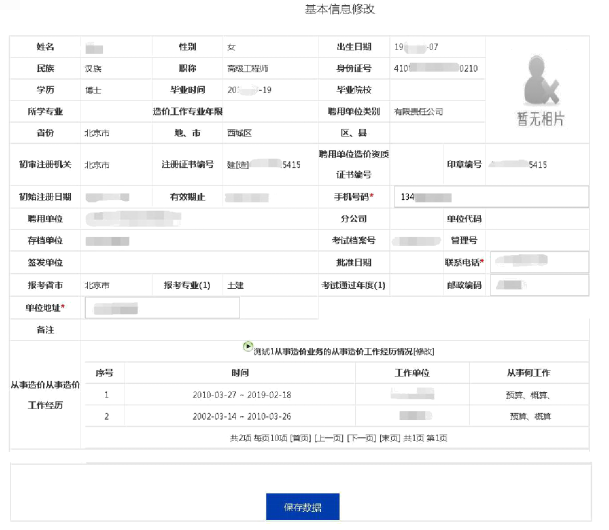Click the 预算、概算 cell in row 1
Viewport: 609px width, 530px height.
click(528, 395)
